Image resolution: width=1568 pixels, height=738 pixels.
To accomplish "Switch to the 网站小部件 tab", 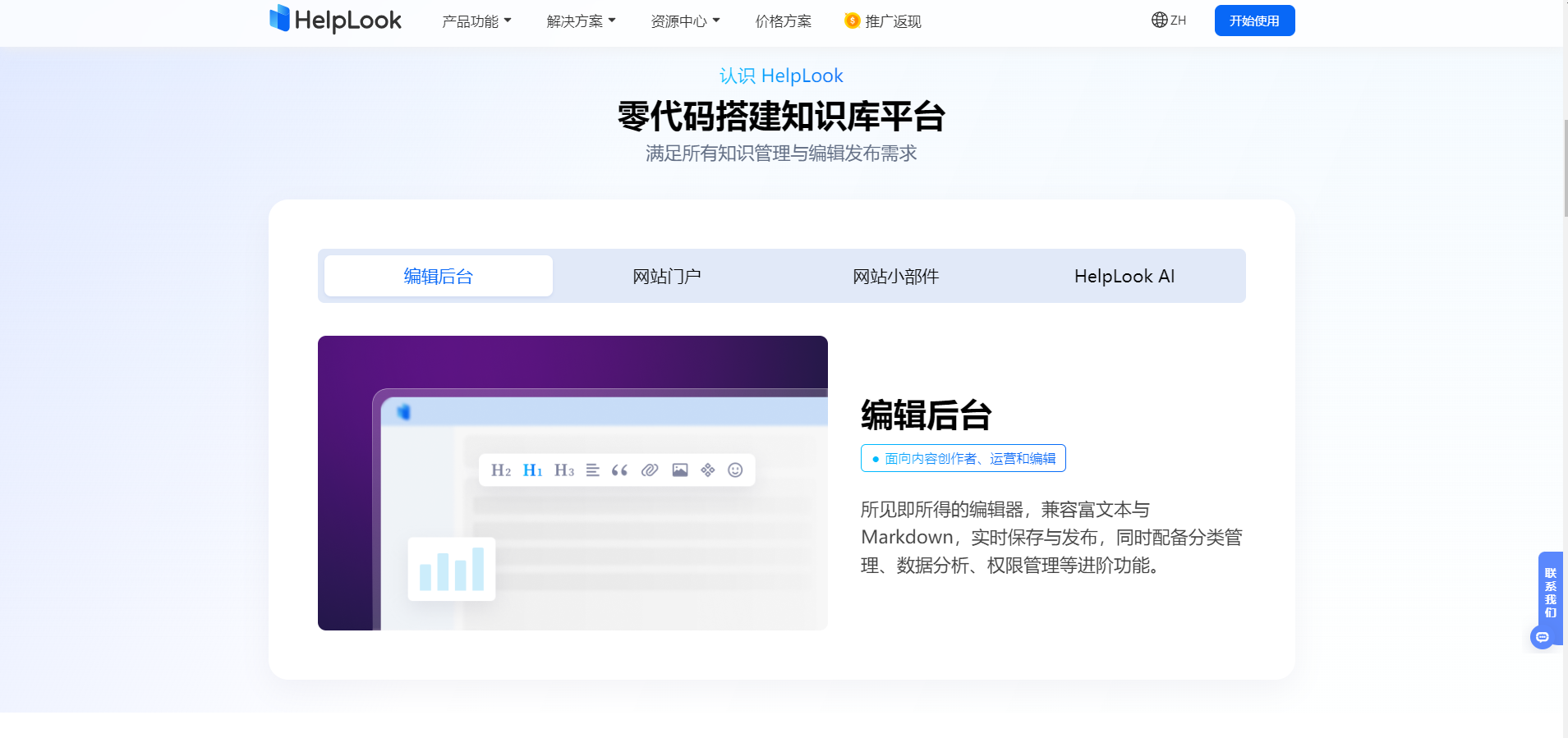I will [x=895, y=276].
